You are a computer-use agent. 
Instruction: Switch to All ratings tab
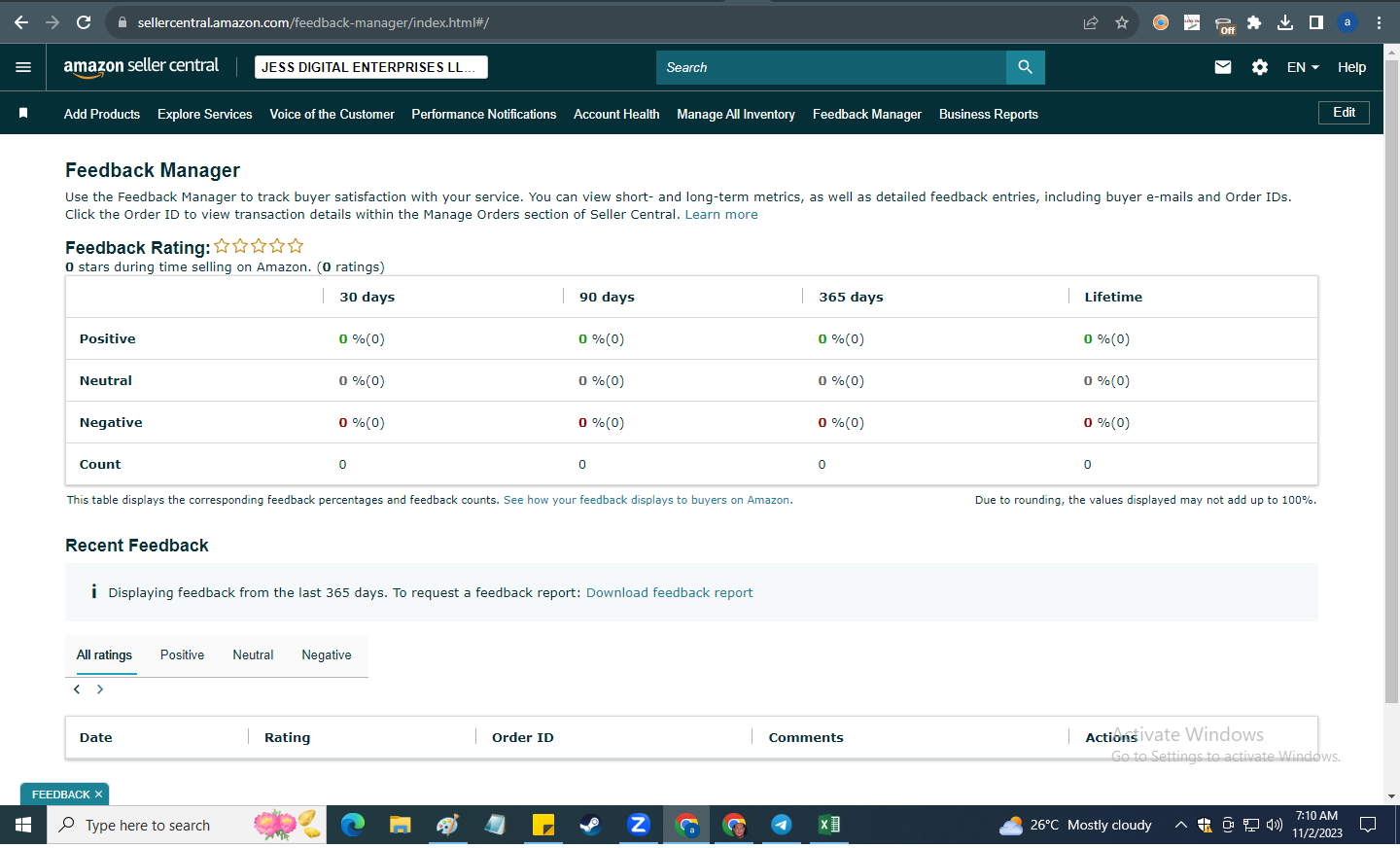point(104,655)
